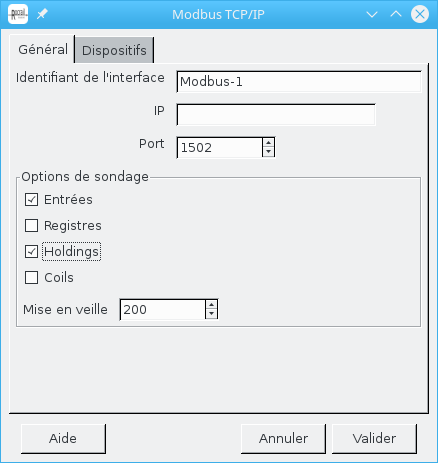This screenshot has height=463, width=438.
Task: Enable the Coils checkbox
Action: click(x=31, y=278)
